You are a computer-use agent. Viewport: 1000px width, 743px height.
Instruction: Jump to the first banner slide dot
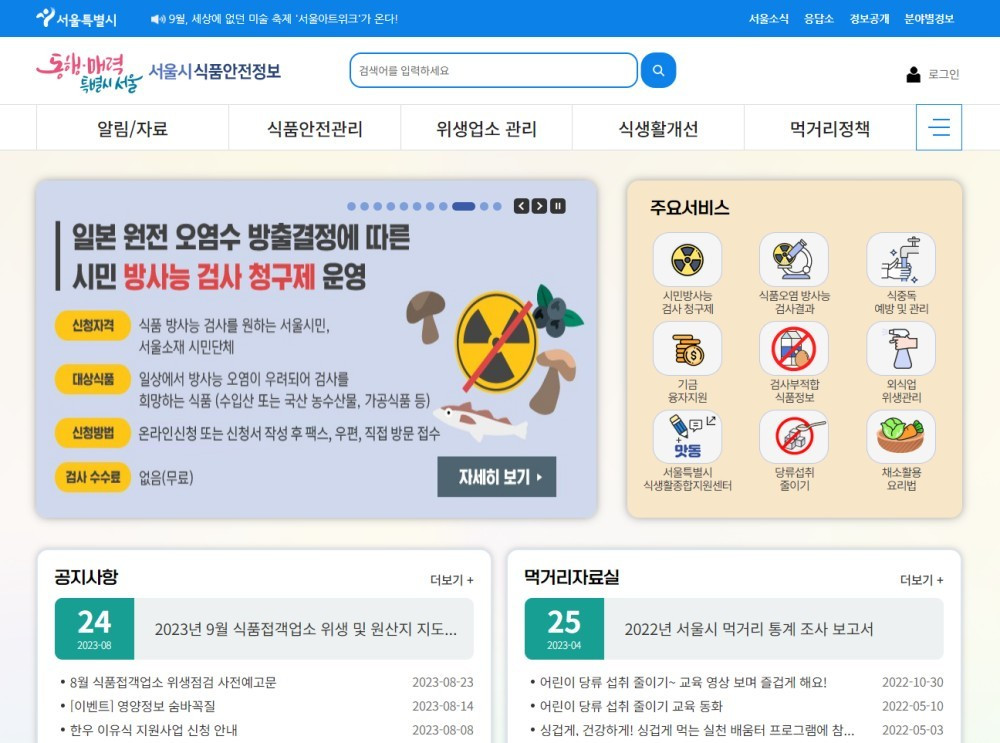351,206
